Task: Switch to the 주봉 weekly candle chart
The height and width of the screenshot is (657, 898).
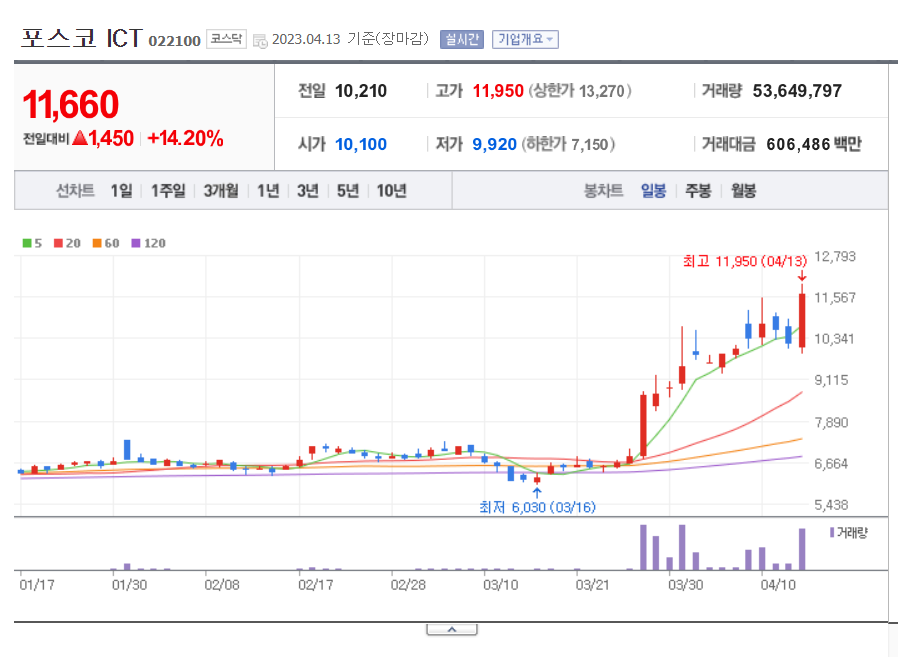Action: (x=698, y=191)
